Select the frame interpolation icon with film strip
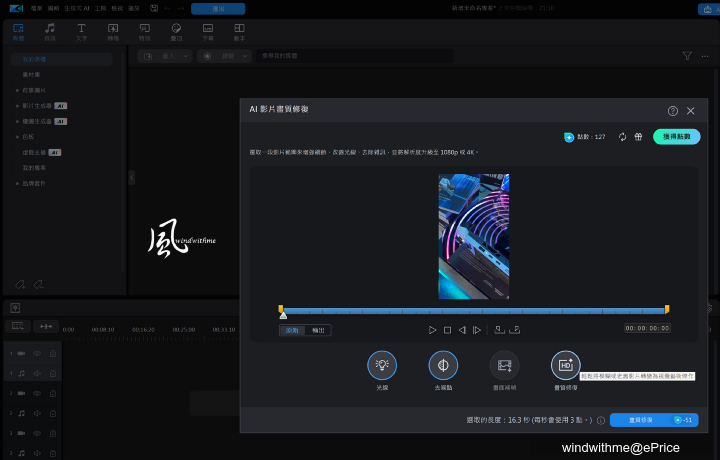Screen dimensions: 720x460 (x=504, y=365)
